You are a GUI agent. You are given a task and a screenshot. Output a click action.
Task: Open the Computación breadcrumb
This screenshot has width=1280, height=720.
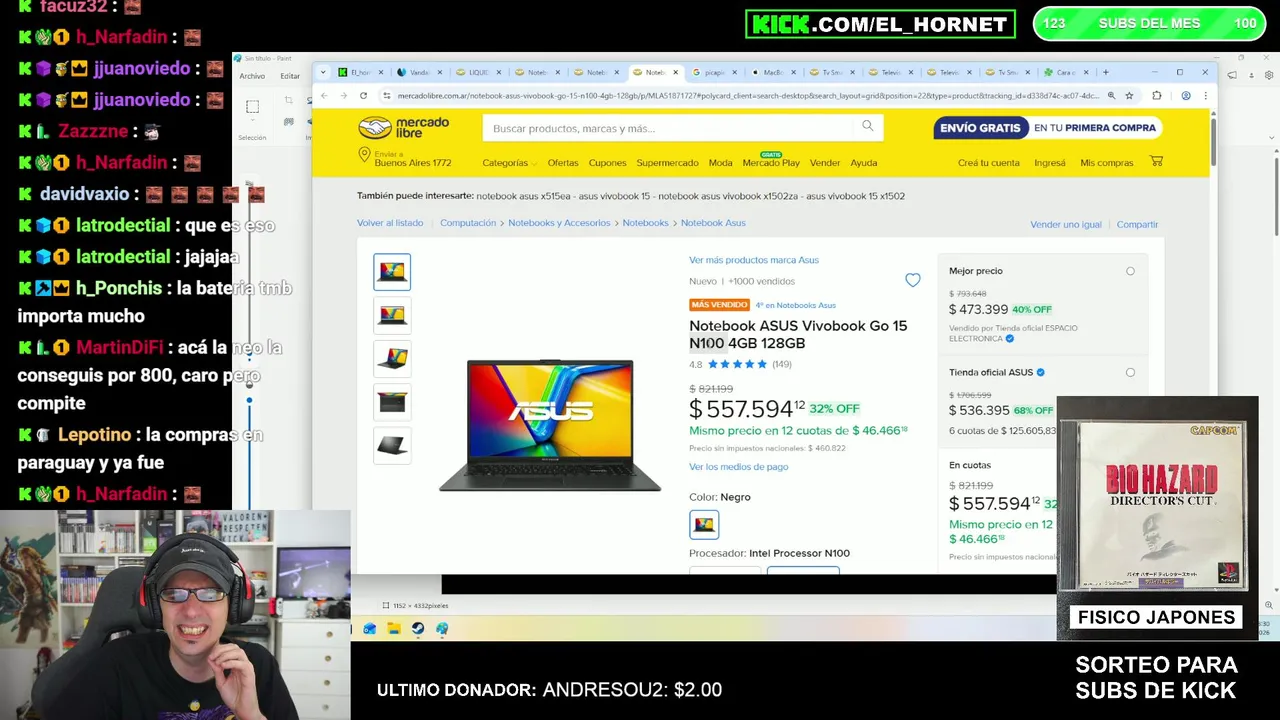[x=468, y=223]
